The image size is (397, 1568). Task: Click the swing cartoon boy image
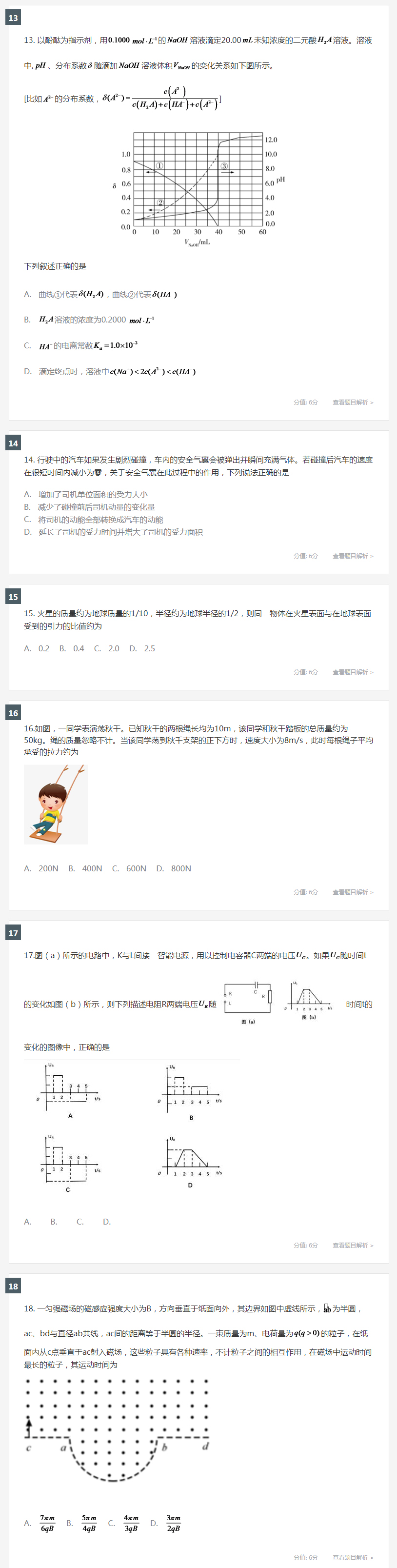point(56,804)
